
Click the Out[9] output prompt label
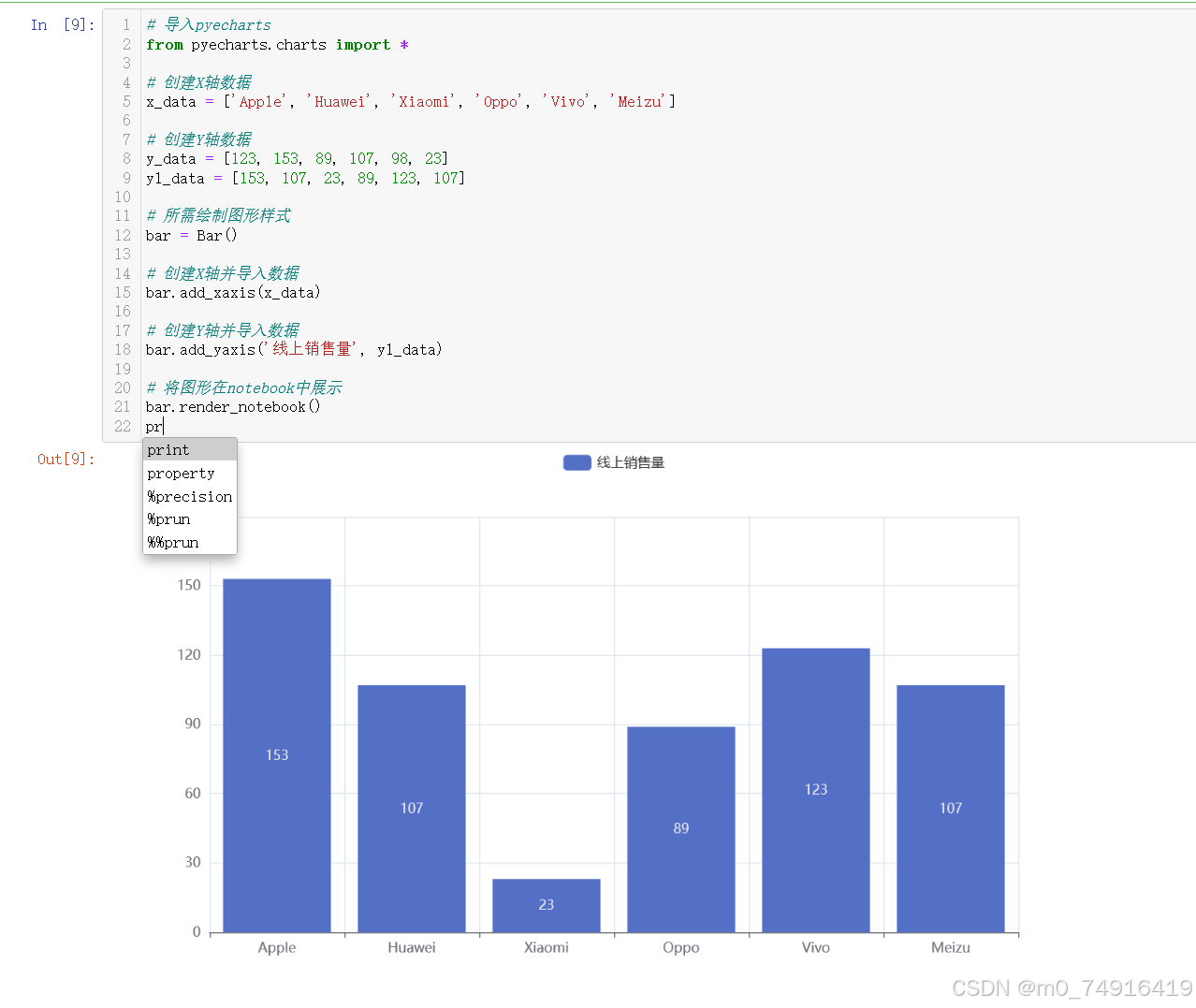coord(66,459)
